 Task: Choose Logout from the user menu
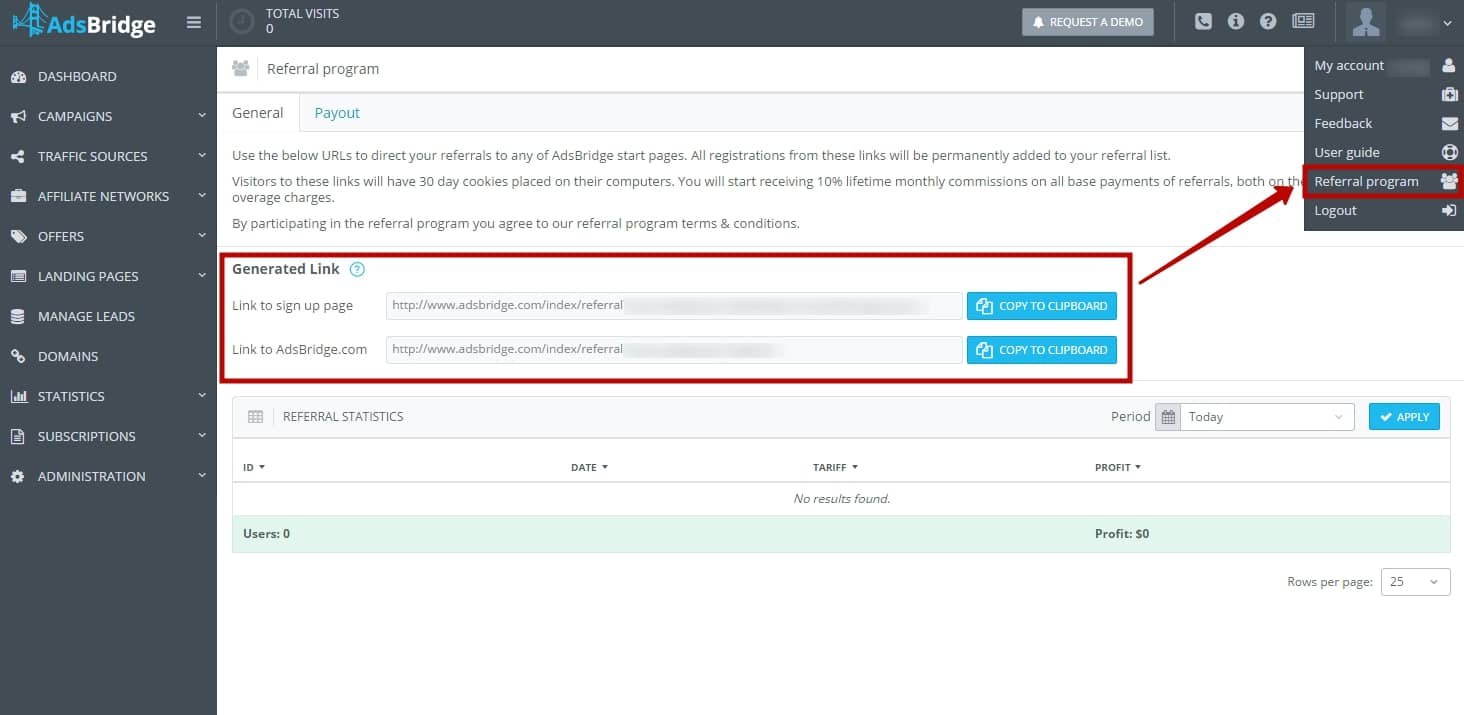click(x=1383, y=210)
